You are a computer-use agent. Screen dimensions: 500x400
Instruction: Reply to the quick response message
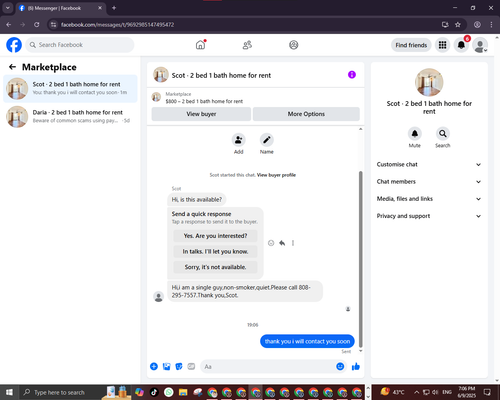tap(282, 243)
